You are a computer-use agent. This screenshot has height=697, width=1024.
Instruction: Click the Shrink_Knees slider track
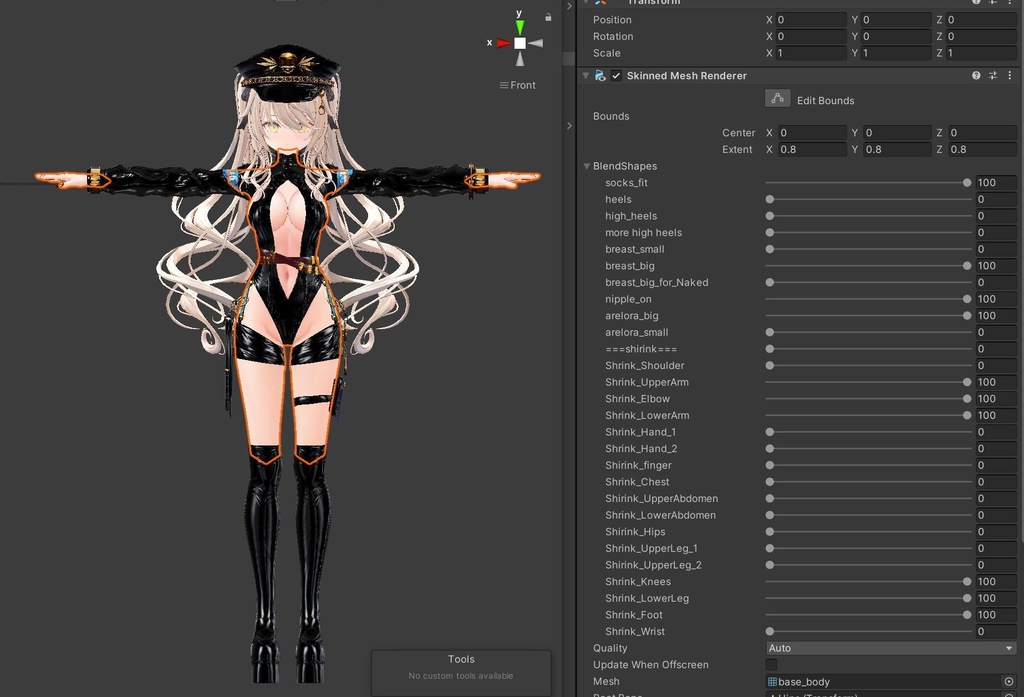coord(869,581)
